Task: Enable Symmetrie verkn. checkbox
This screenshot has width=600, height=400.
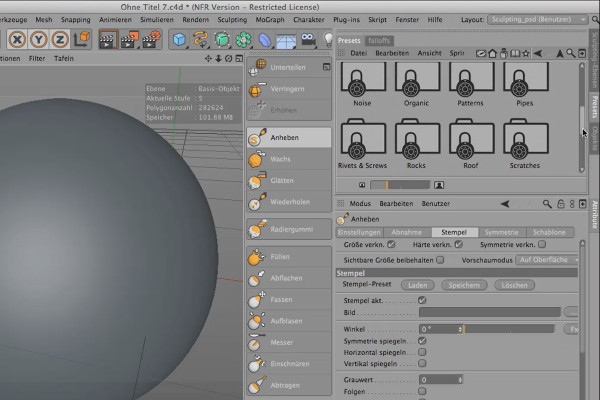Action: pos(542,244)
